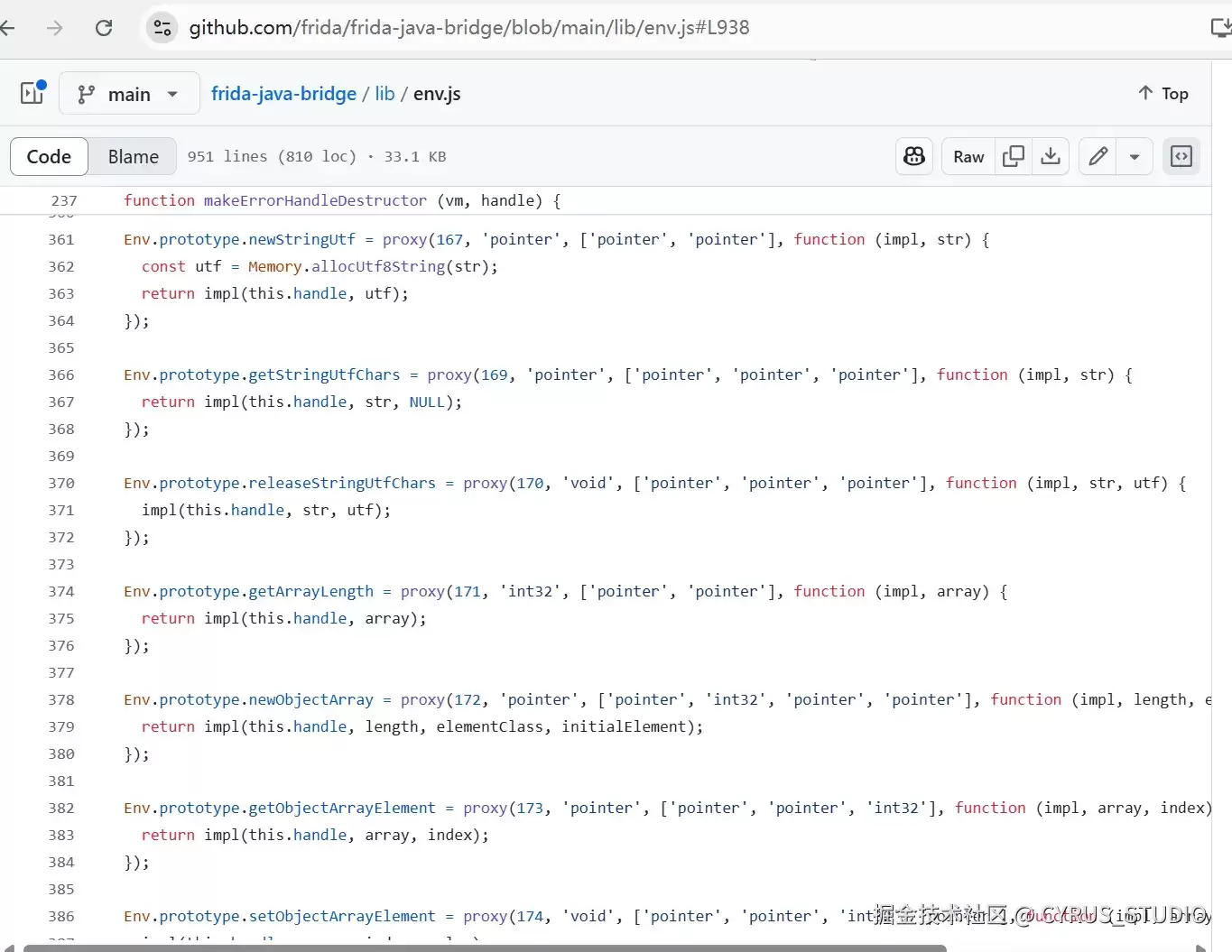The width and height of the screenshot is (1232, 952).
Task: Open GitHub Copilot chat icon
Action: point(914,156)
